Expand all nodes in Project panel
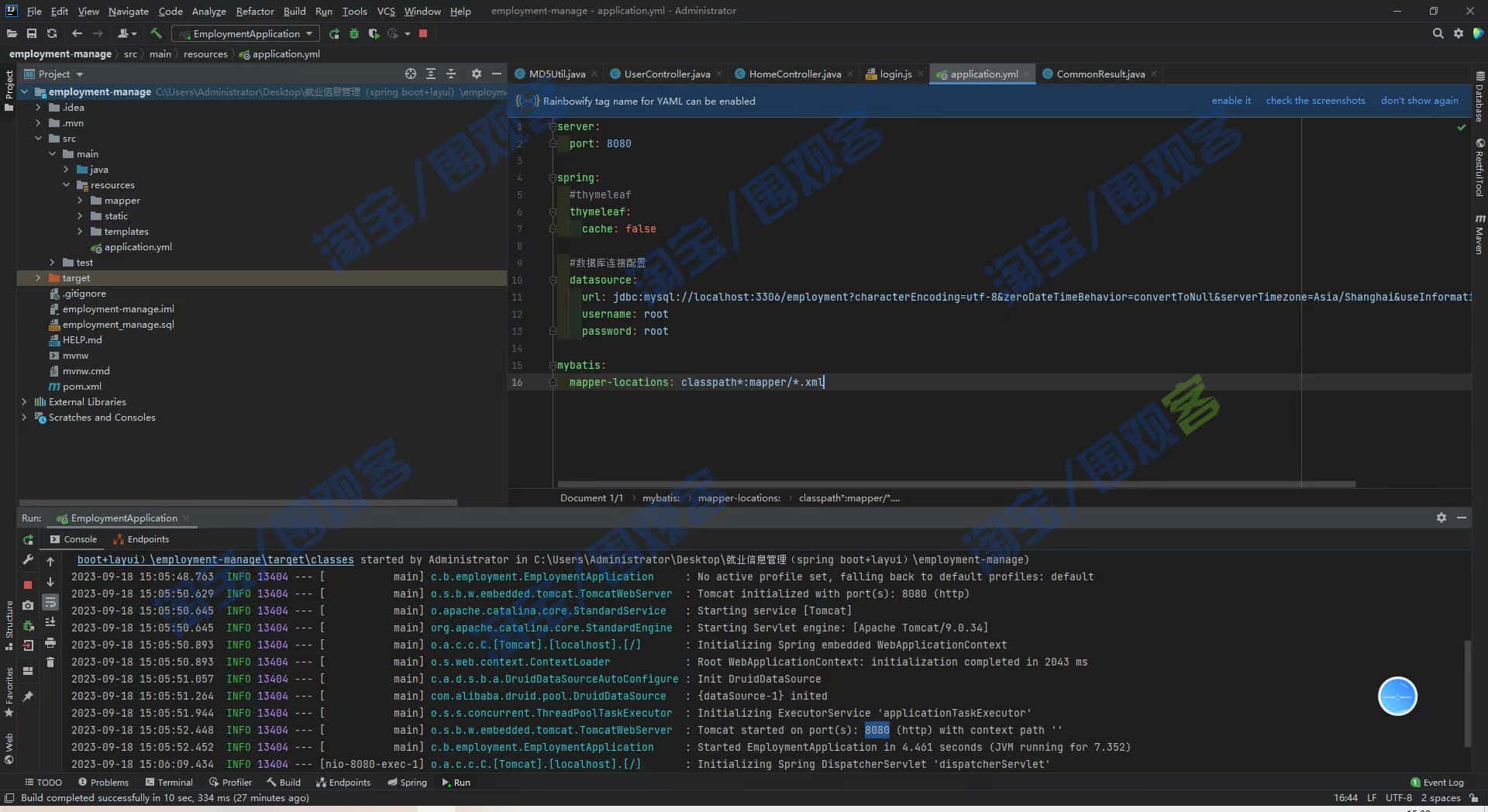Image resolution: width=1488 pixels, height=812 pixels. point(431,74)
